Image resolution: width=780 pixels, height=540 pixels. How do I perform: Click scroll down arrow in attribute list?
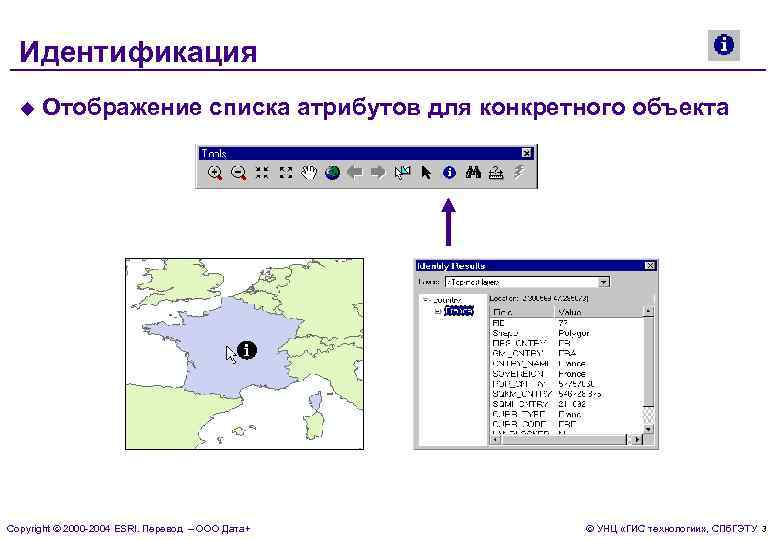[649, 429]
